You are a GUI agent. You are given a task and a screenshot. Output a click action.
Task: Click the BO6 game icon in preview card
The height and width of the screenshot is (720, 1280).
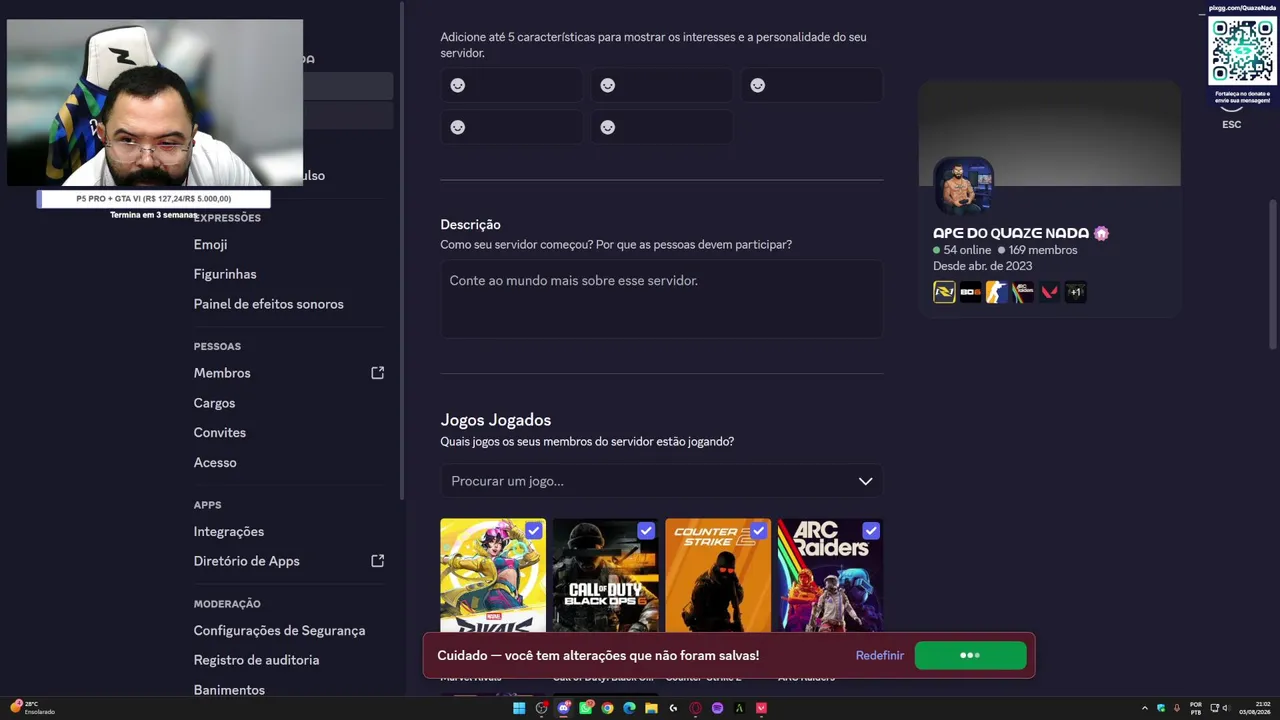pyautogui.click(x=970, y=292)
